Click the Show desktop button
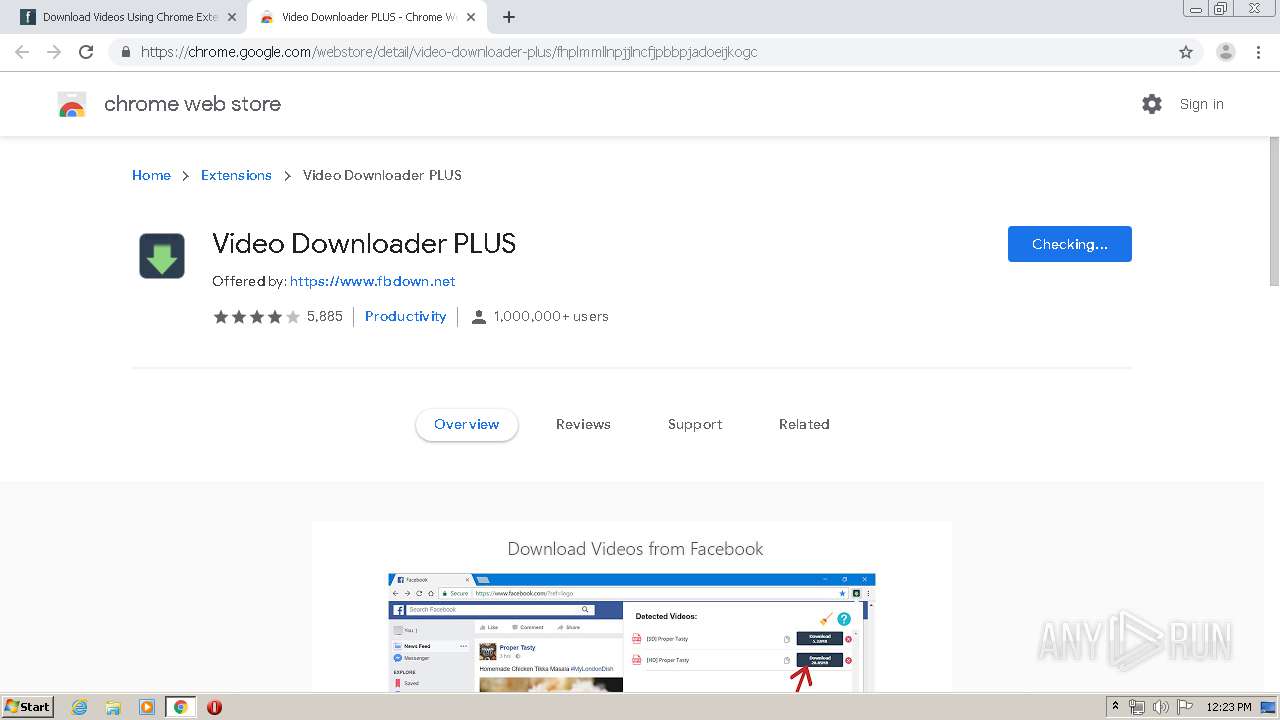The height and width of the screenshot is (720, 1280). [x=1269, y=707]
